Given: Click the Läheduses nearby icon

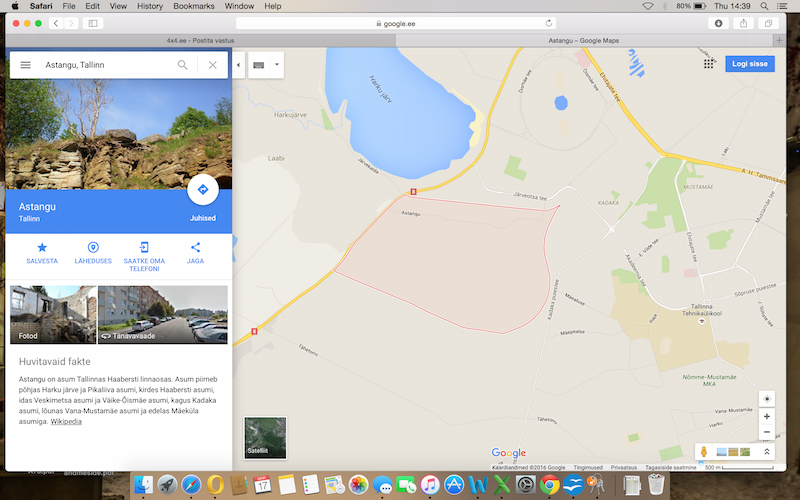Looking at the screenshot, I should point(93,248).
